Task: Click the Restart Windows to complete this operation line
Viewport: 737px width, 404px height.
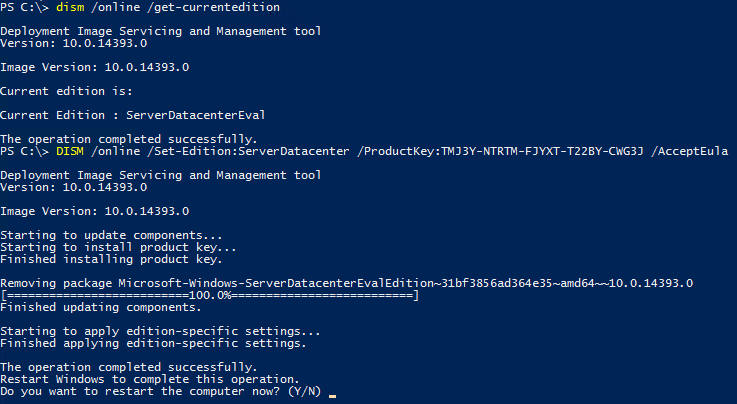Action: 150,379
